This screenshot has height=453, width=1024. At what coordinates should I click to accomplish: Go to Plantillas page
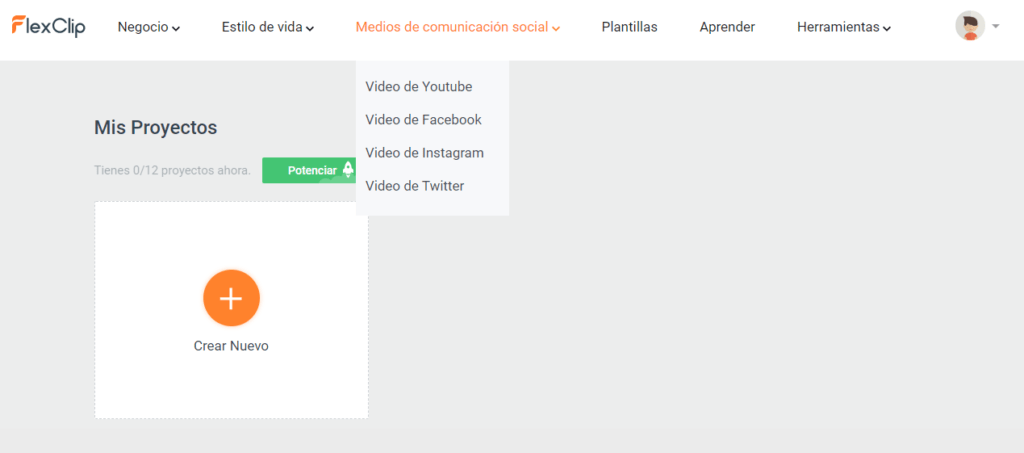coord(630,27)
